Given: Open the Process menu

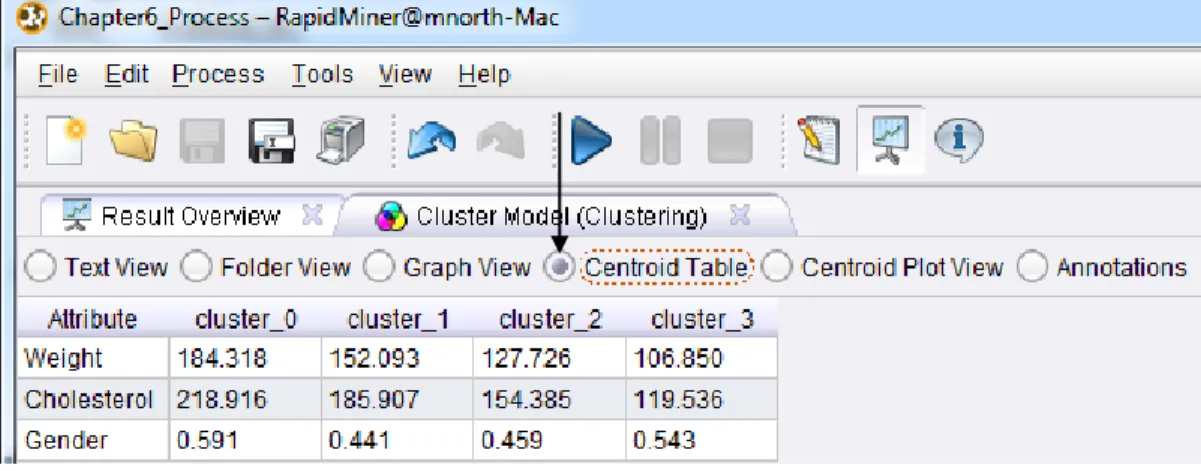Looking at the screenshot, I should point(218,75).
